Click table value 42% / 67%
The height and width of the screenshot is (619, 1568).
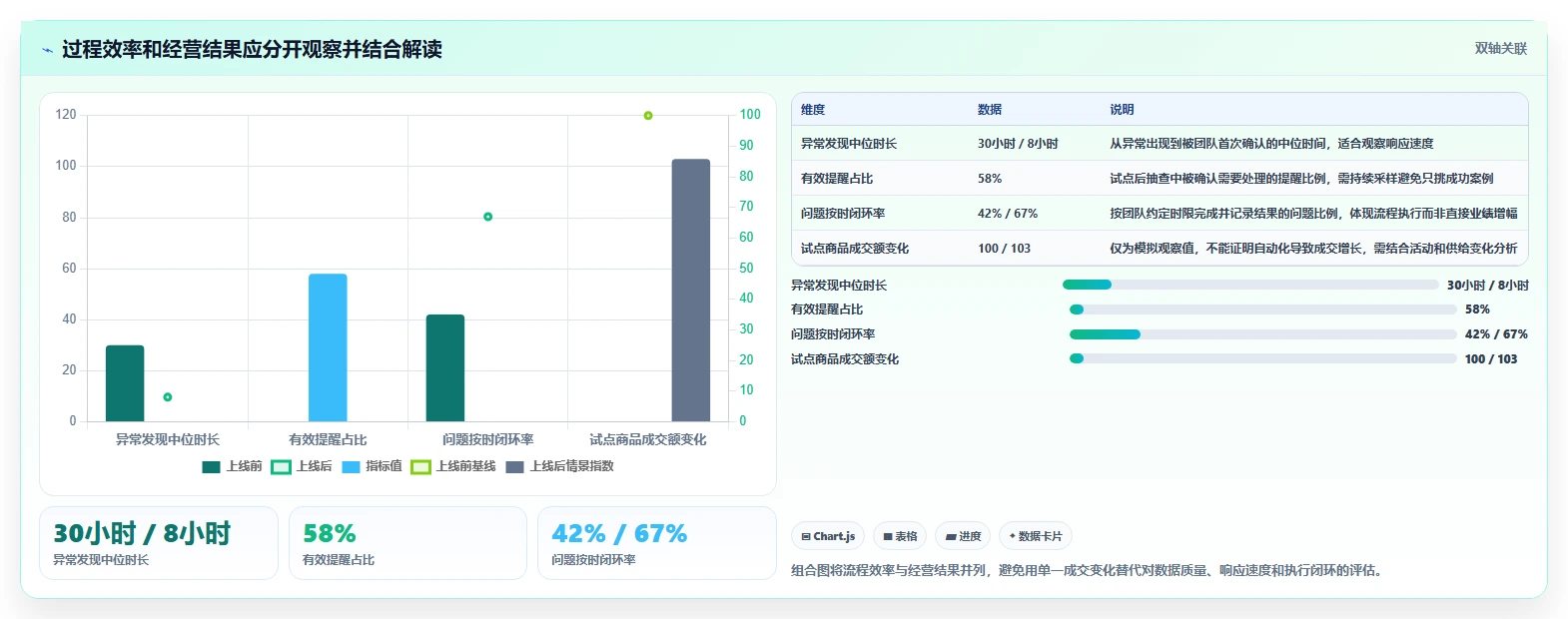click(1008, 214)
